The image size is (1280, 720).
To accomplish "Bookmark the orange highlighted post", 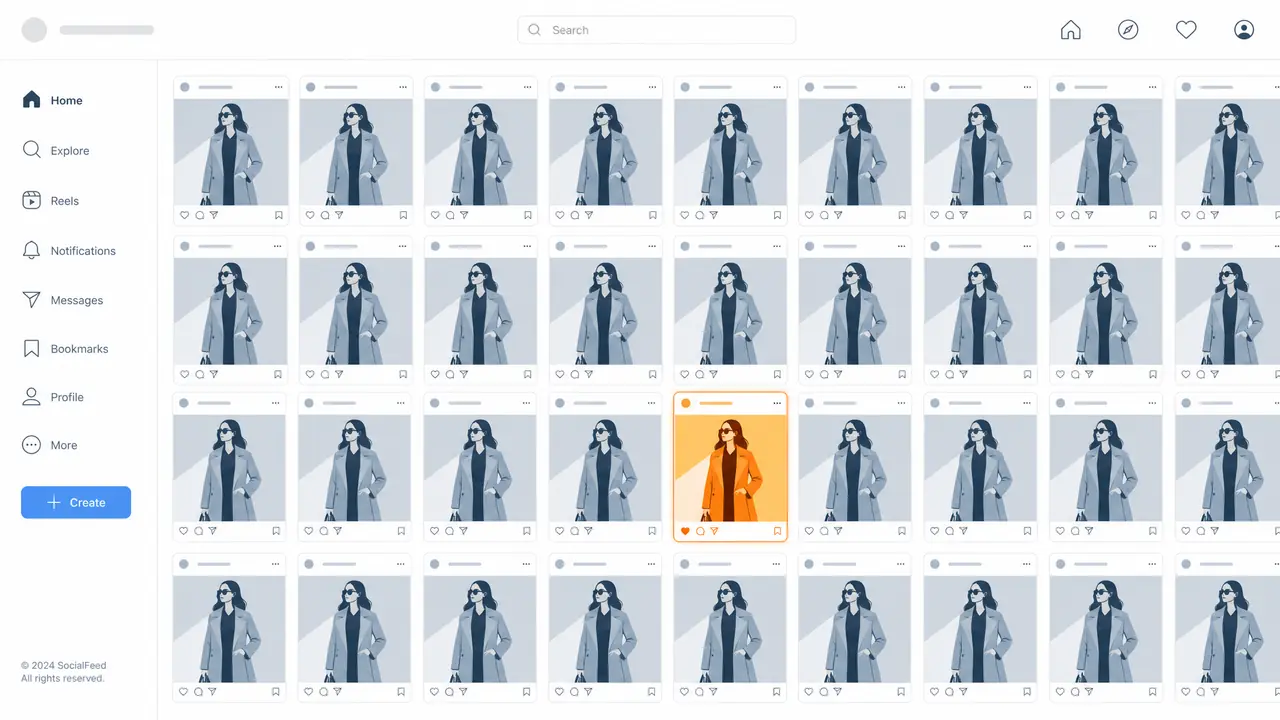I will [777, 531].
